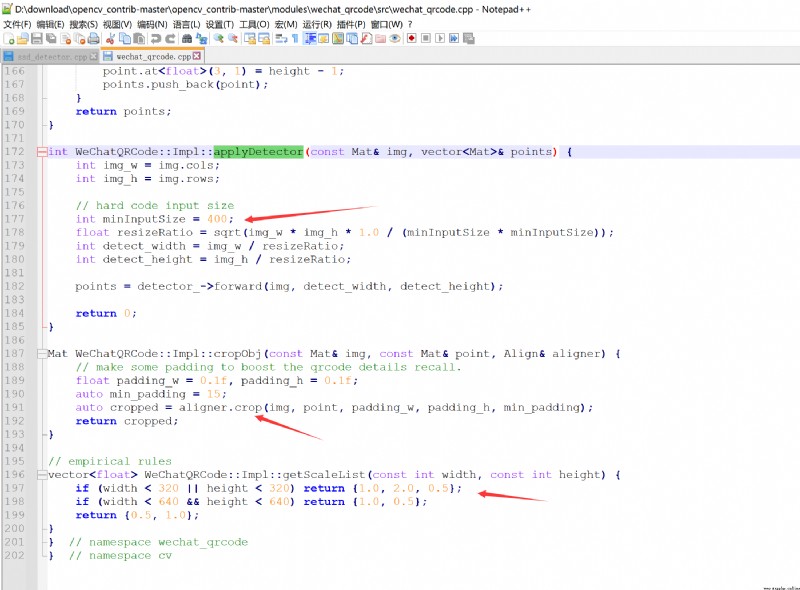The width and height of the screenshot is (800, 590).
Task: Click the value 400 in minInputSize line
Action: click(217, 219)
